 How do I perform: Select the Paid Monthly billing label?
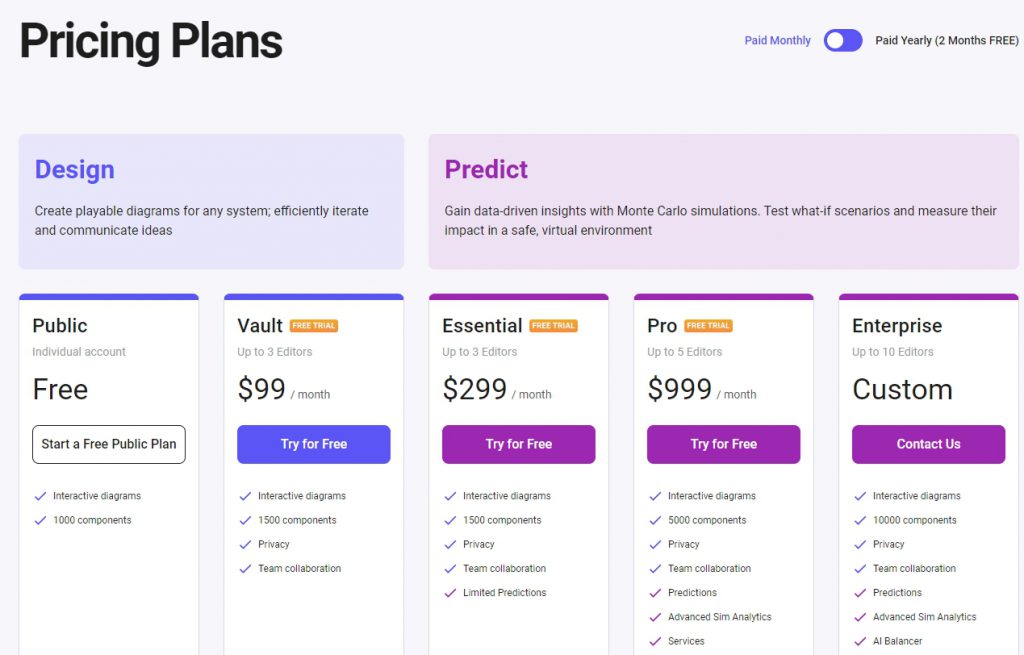(x=777, y=40)
